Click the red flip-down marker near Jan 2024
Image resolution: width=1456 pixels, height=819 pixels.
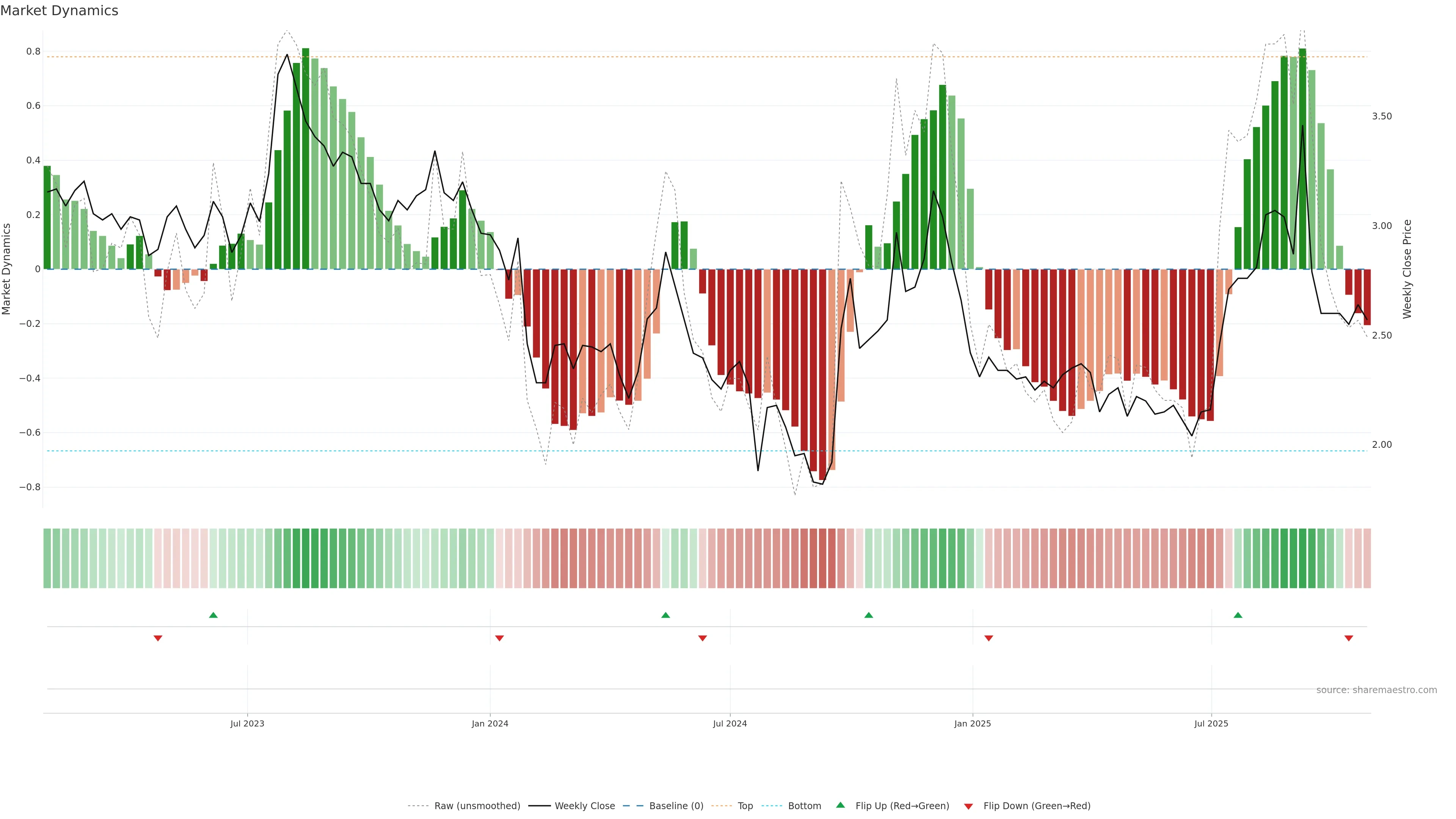[499, 638]
